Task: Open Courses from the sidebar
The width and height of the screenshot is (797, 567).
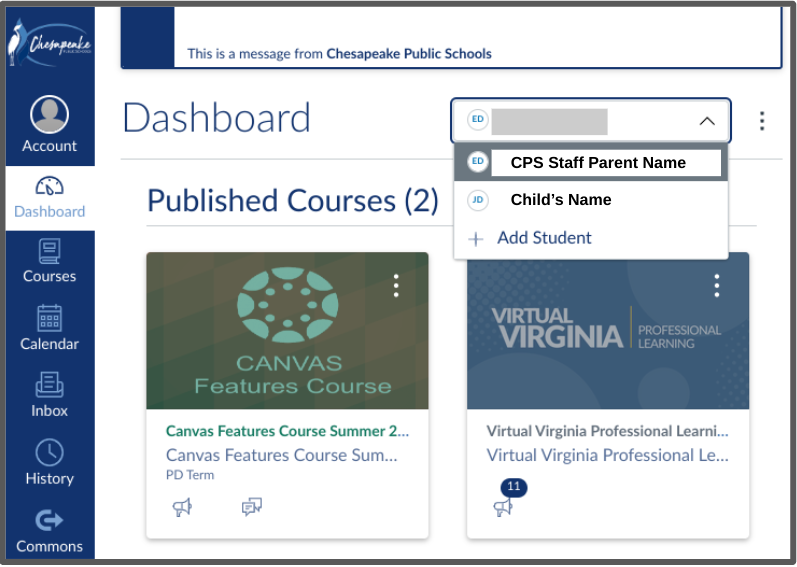Action: tap(49, 261)
